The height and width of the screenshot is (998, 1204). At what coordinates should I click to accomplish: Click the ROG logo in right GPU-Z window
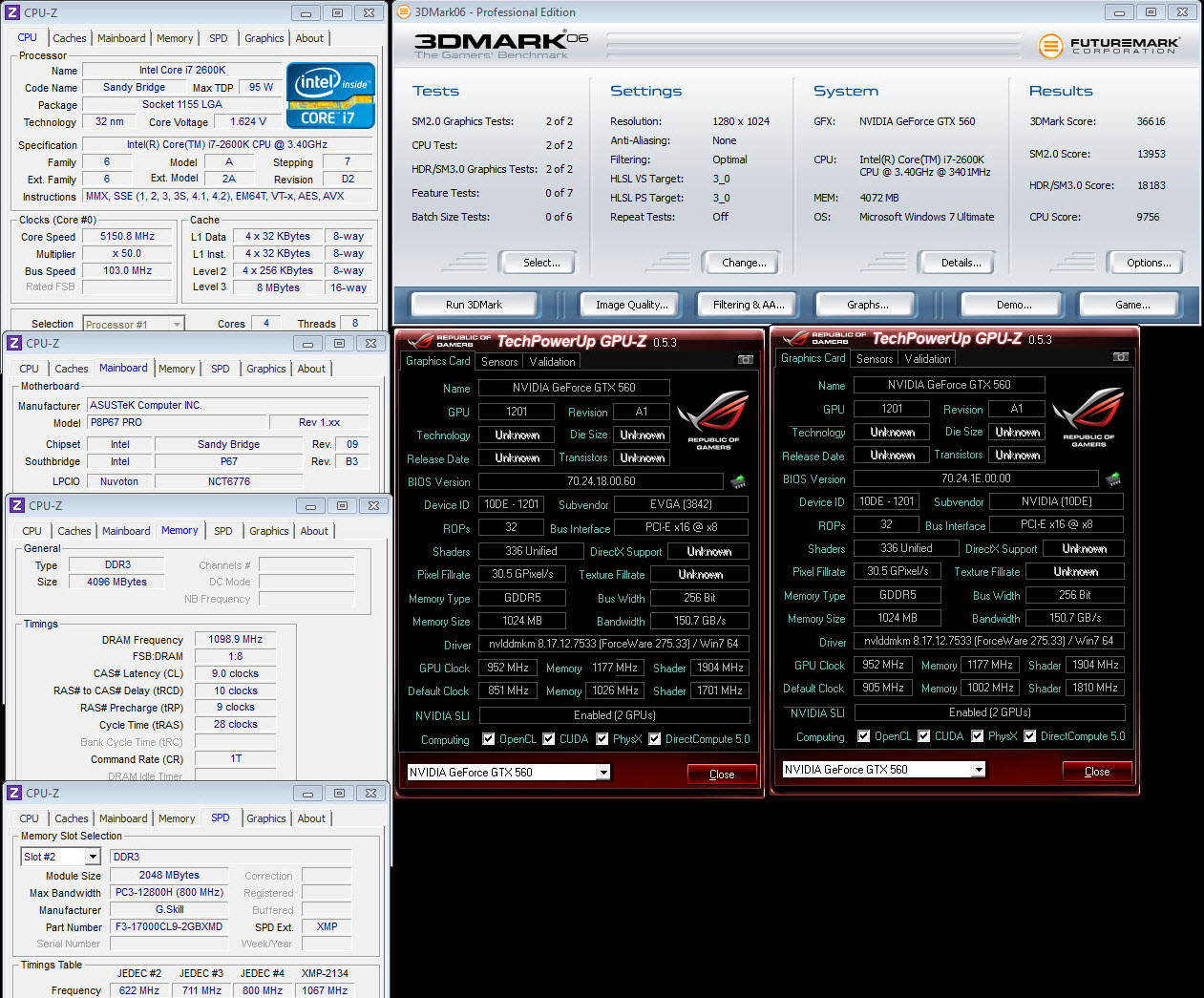pos(1088,415)
